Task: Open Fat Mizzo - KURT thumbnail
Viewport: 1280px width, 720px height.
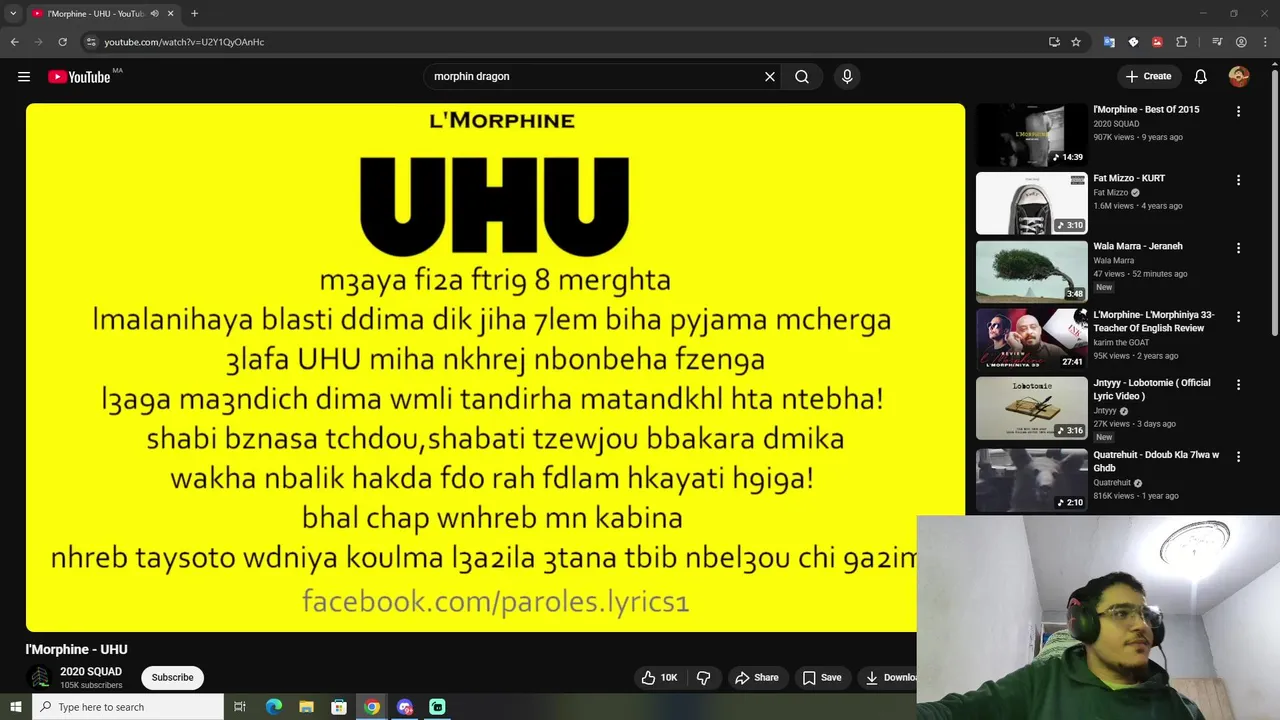Action: [1031, 203]
